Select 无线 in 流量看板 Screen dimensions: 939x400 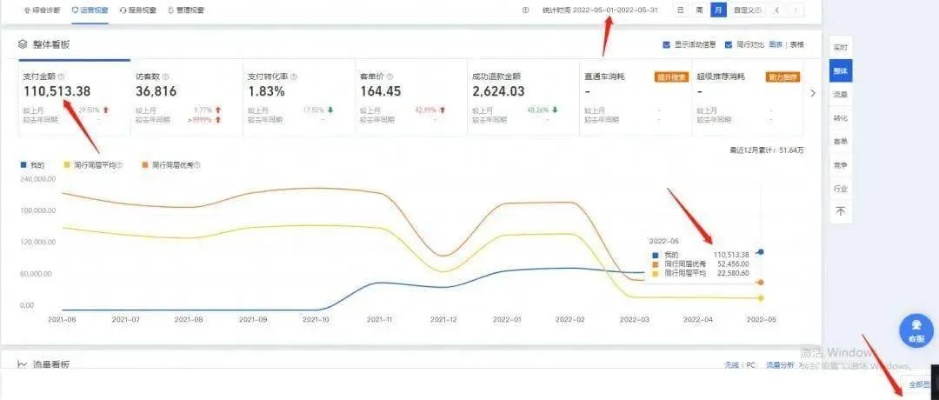click(731, 365)
